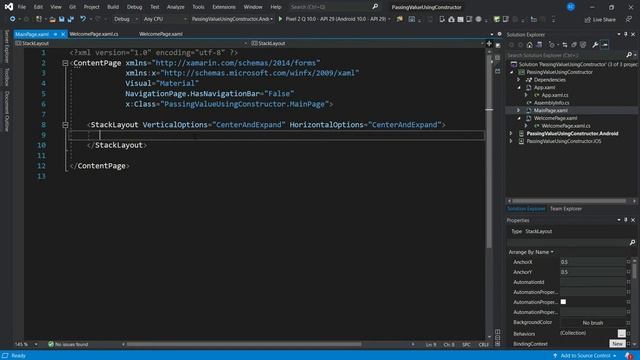
Task: Collapse the StackLayout element on line 8
Action: coord(65,124)
